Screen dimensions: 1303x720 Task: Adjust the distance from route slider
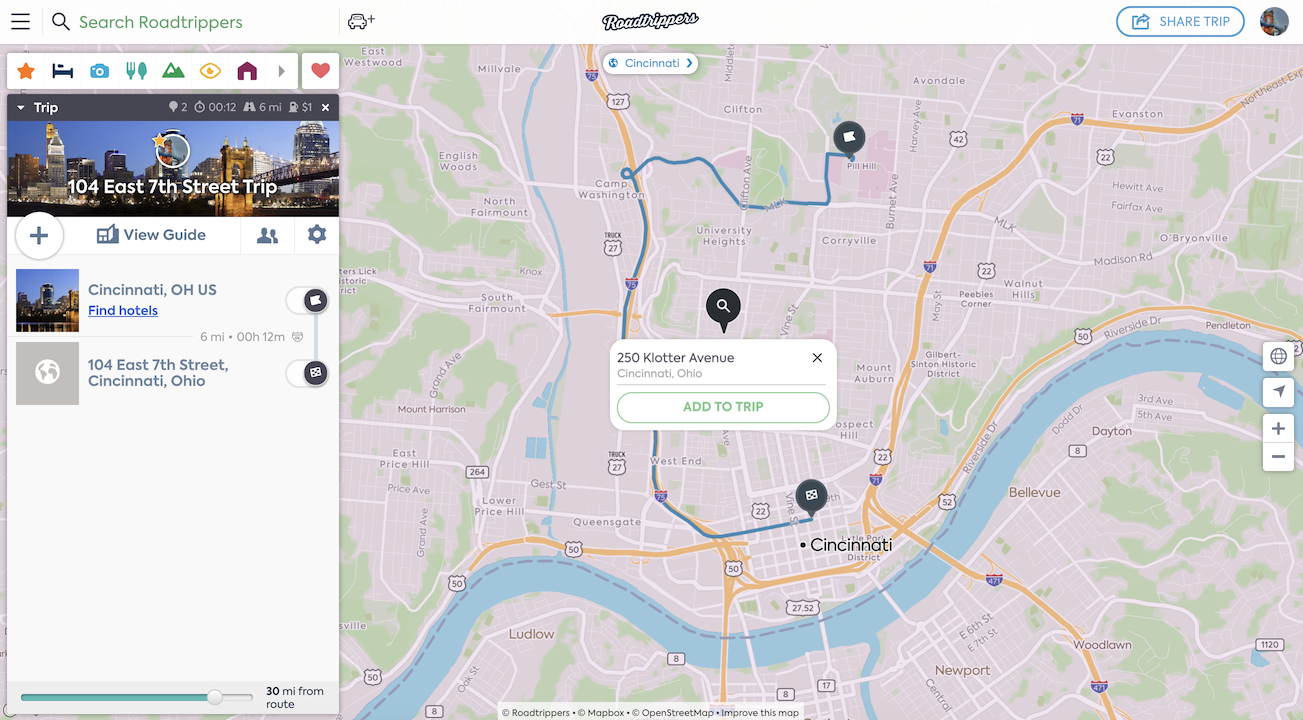pos(215,697)
